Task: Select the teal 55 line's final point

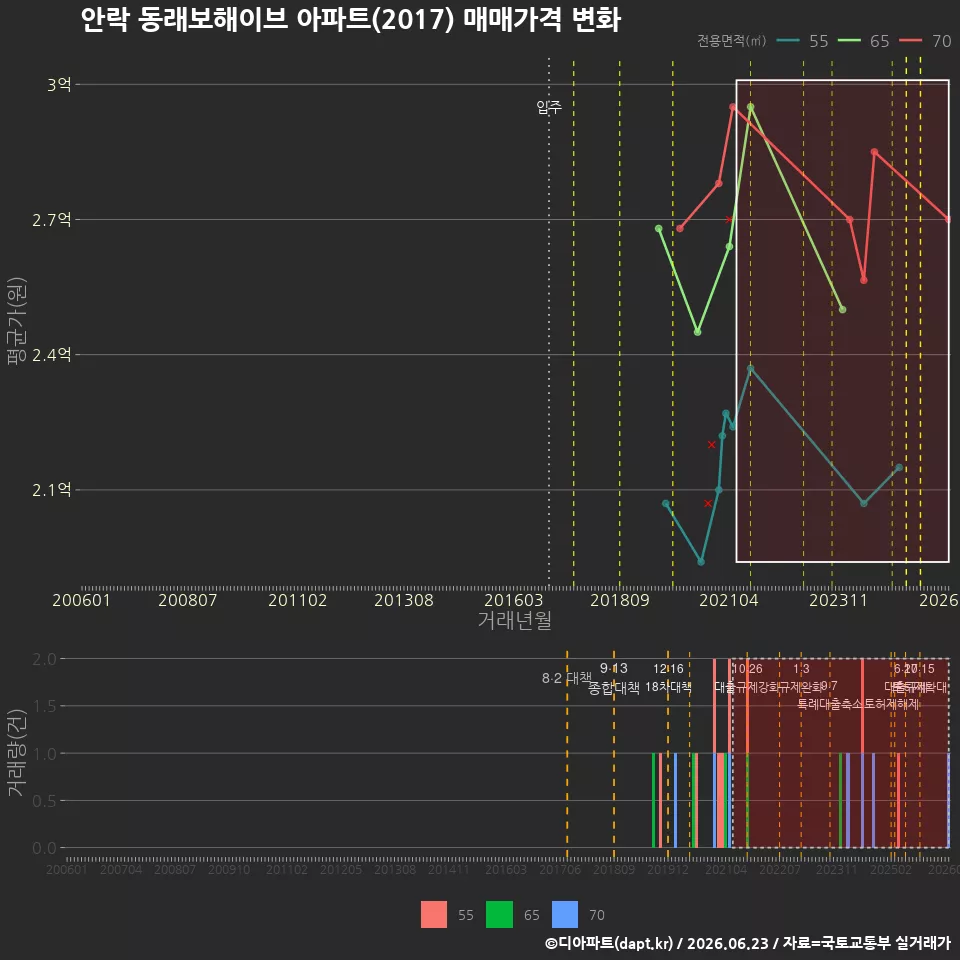Action: pos(899,467)
